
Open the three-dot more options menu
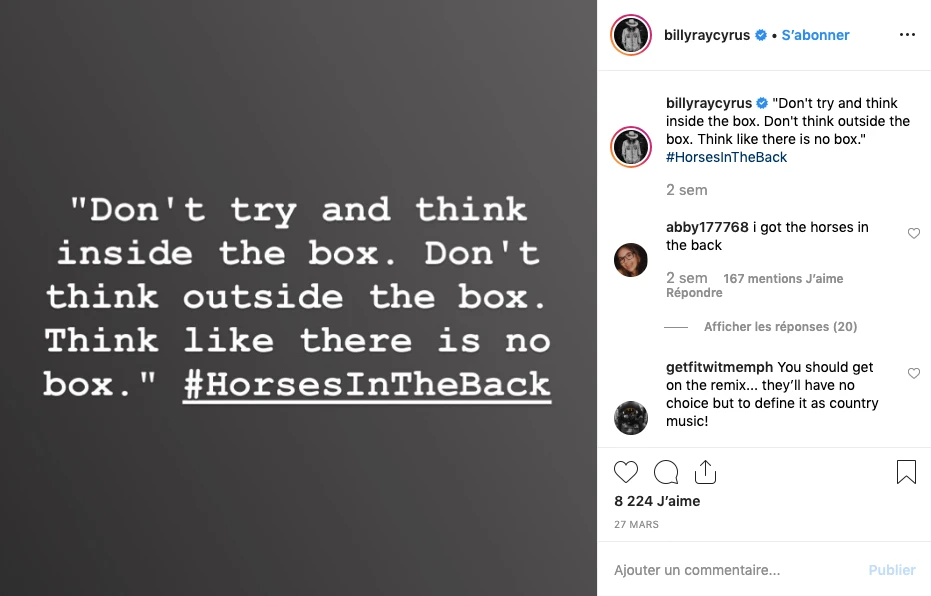click(x=907, y=35)
